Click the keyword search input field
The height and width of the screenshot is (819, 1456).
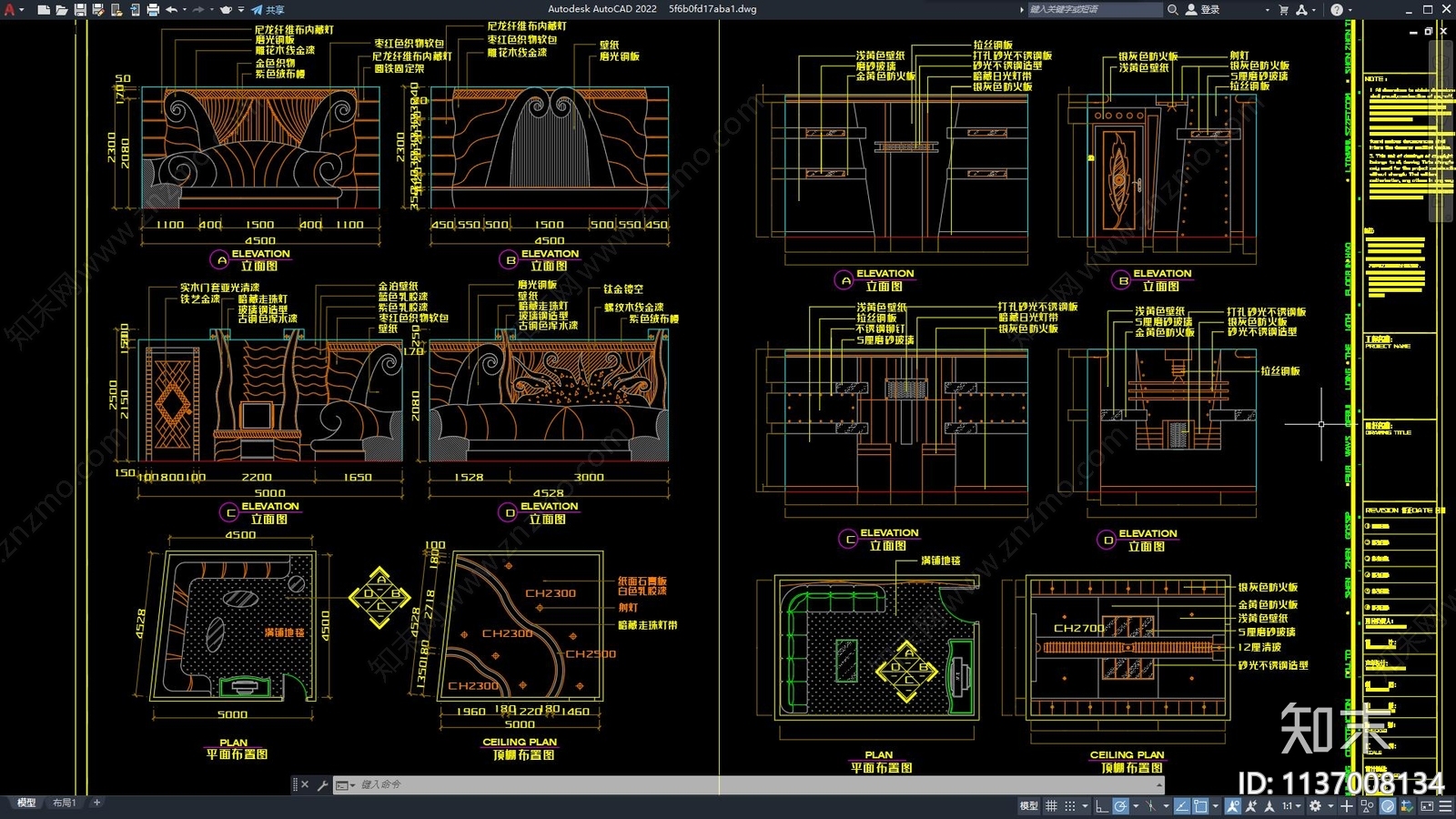(x=1095, y=9)
